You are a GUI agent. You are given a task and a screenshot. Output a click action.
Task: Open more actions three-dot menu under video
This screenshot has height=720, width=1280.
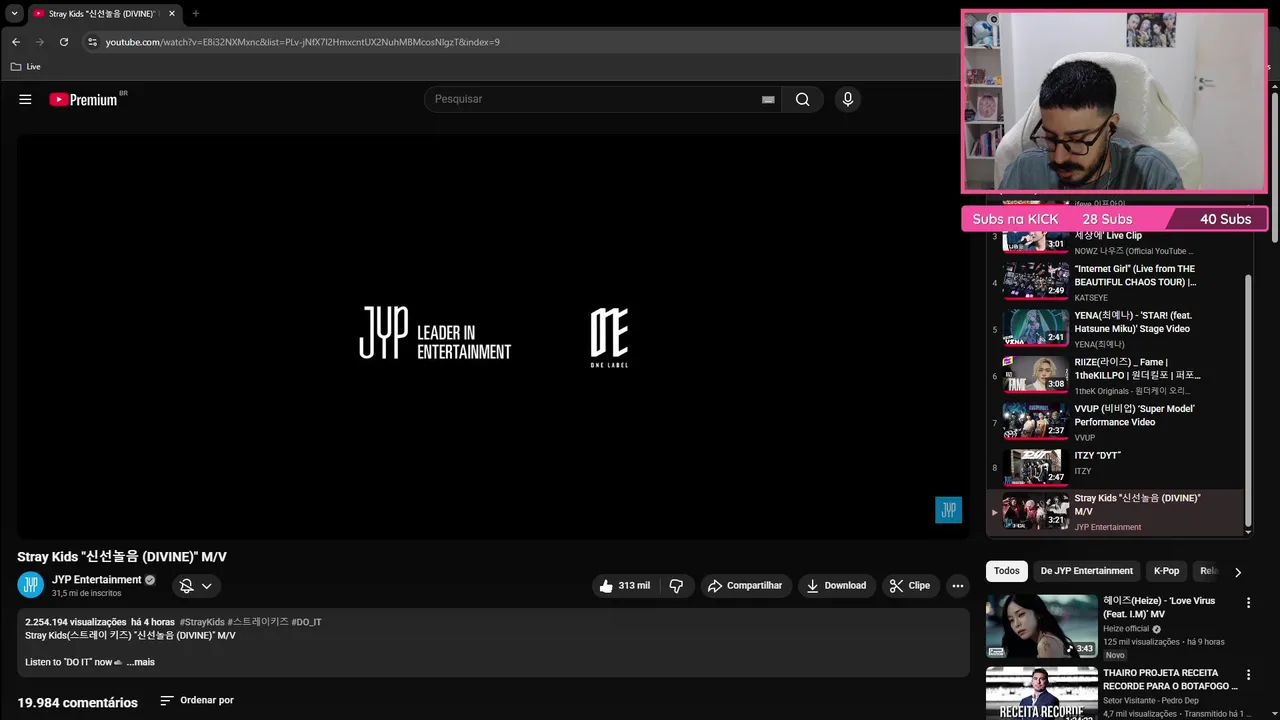pyautogui.click(x=958, y=586)
